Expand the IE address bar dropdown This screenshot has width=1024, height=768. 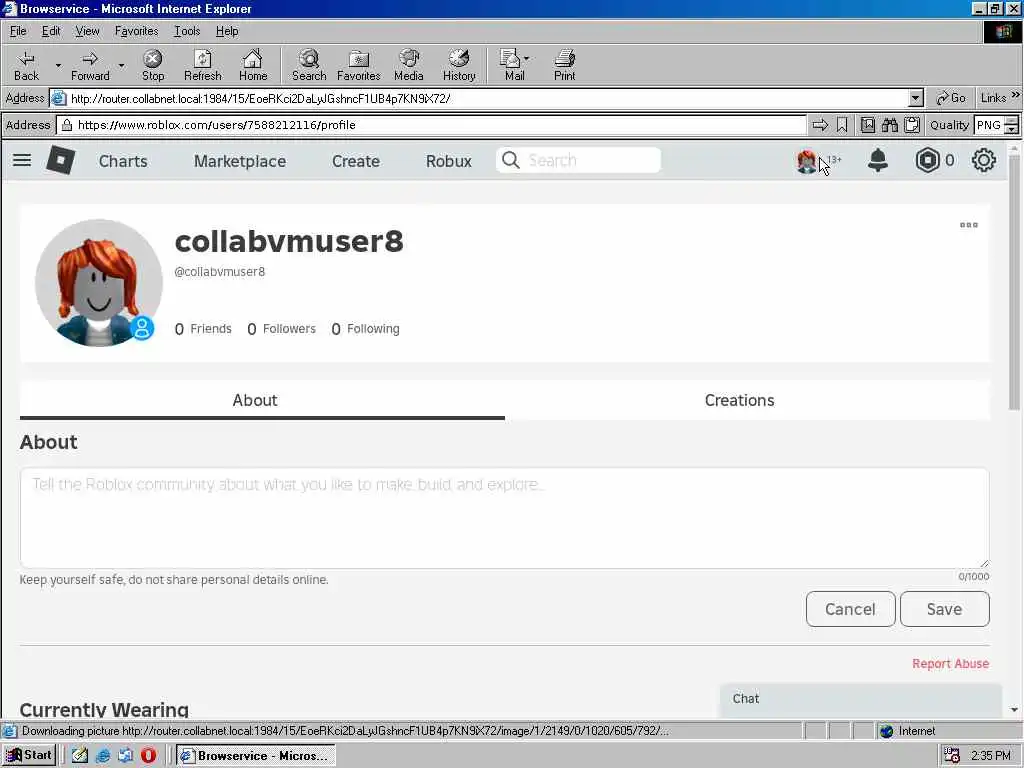(916, 99)
